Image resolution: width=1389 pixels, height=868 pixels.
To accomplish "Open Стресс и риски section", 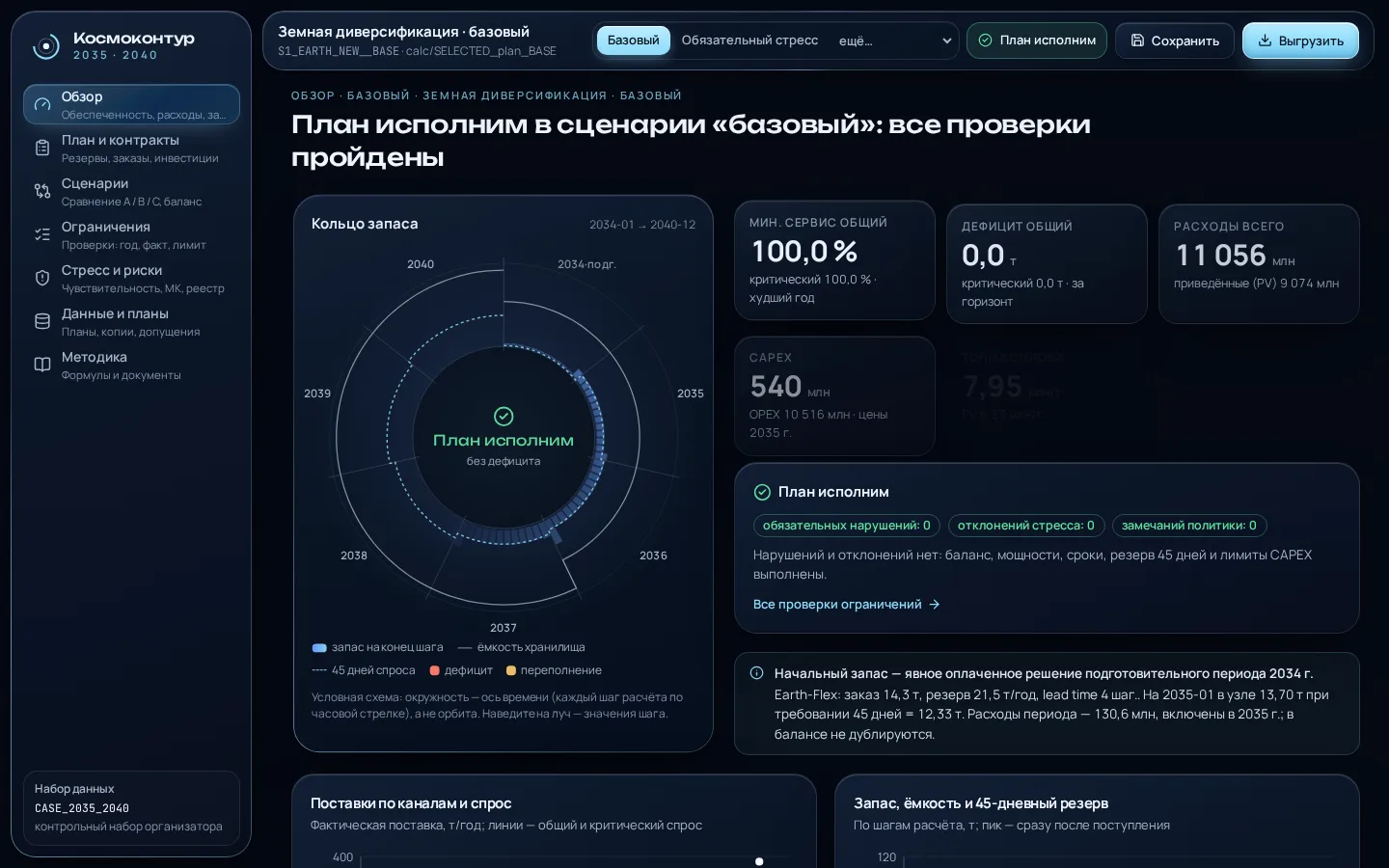I will [131, 278].
